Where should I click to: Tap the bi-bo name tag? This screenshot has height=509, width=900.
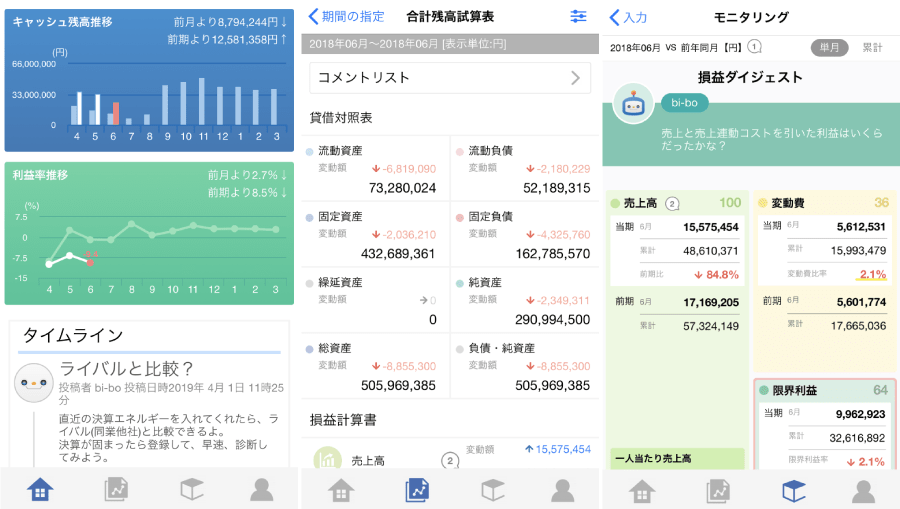tap(684, 103)
